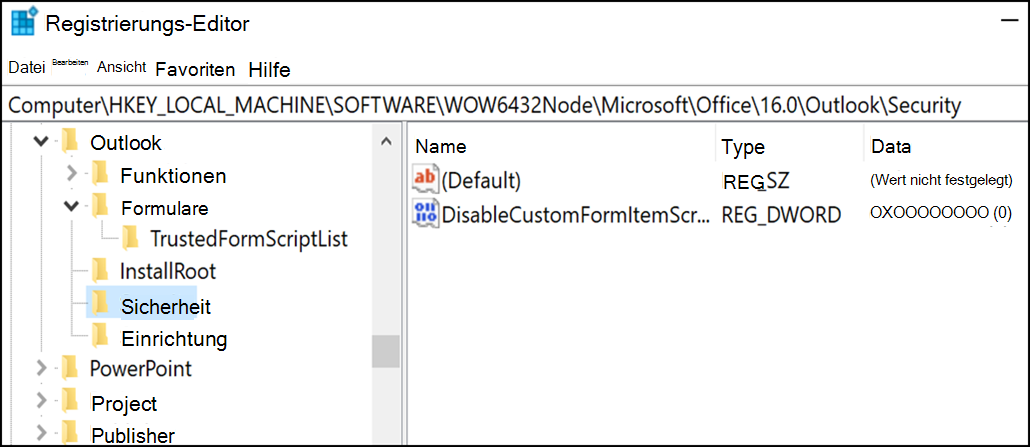Collapse the Outlook tree node

point(41,142)
